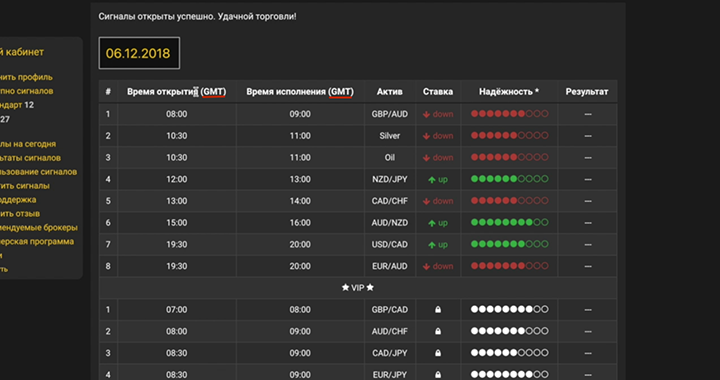The width and height of the screenshot is (720, 380).
Task: Click the red reliability dots for GBP/AUD
Action: click(510, 113)
